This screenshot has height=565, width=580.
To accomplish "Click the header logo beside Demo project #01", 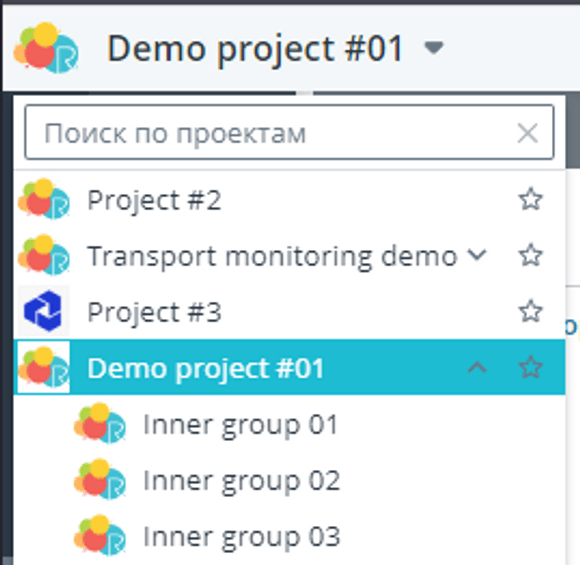I will pos(46,47).
